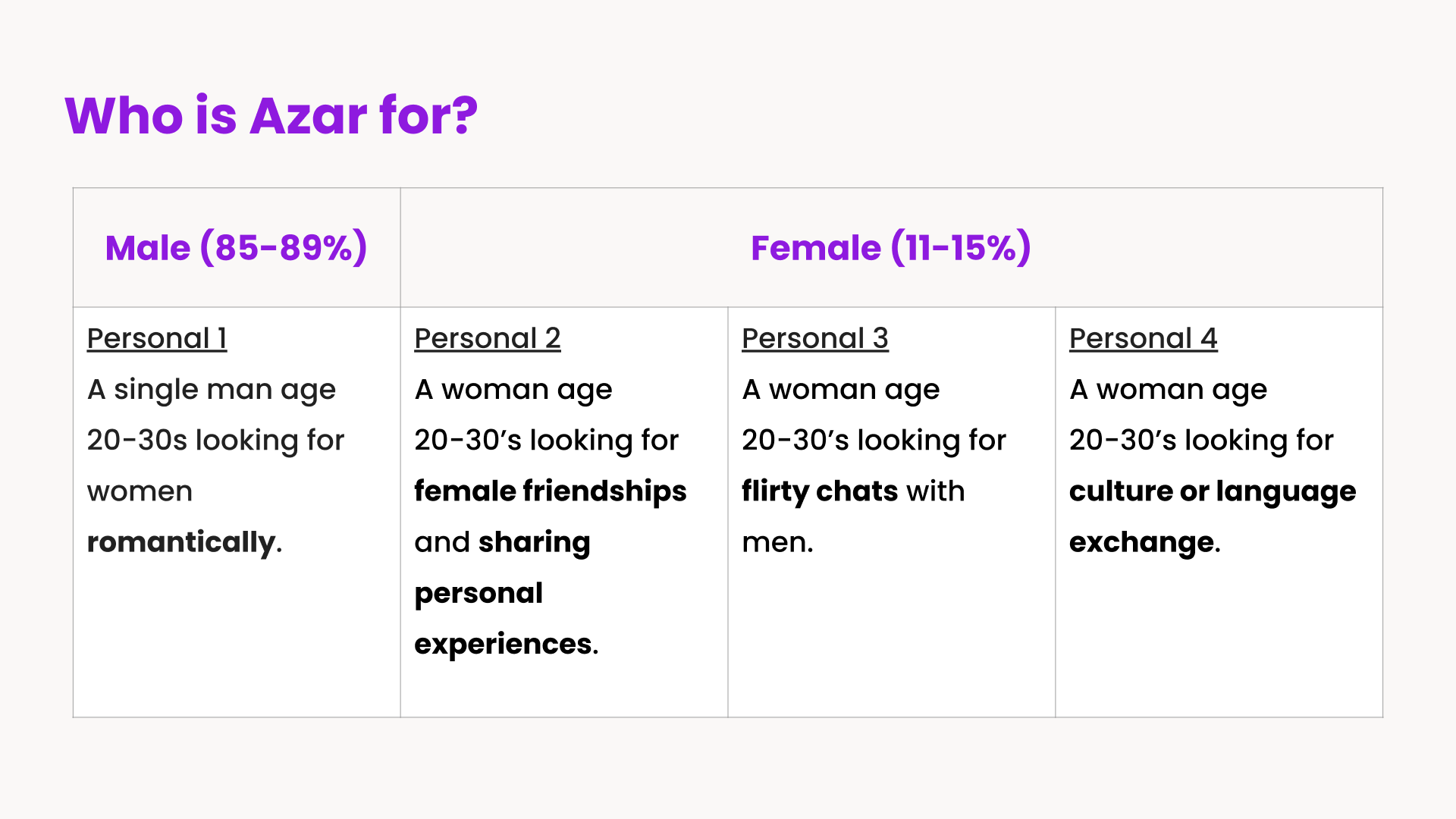Image resolution: width=1456 pixels, height=819 pixels.
Task: Click the underlined 'Personal 2' heading
Action: click(x=488, y=338)
